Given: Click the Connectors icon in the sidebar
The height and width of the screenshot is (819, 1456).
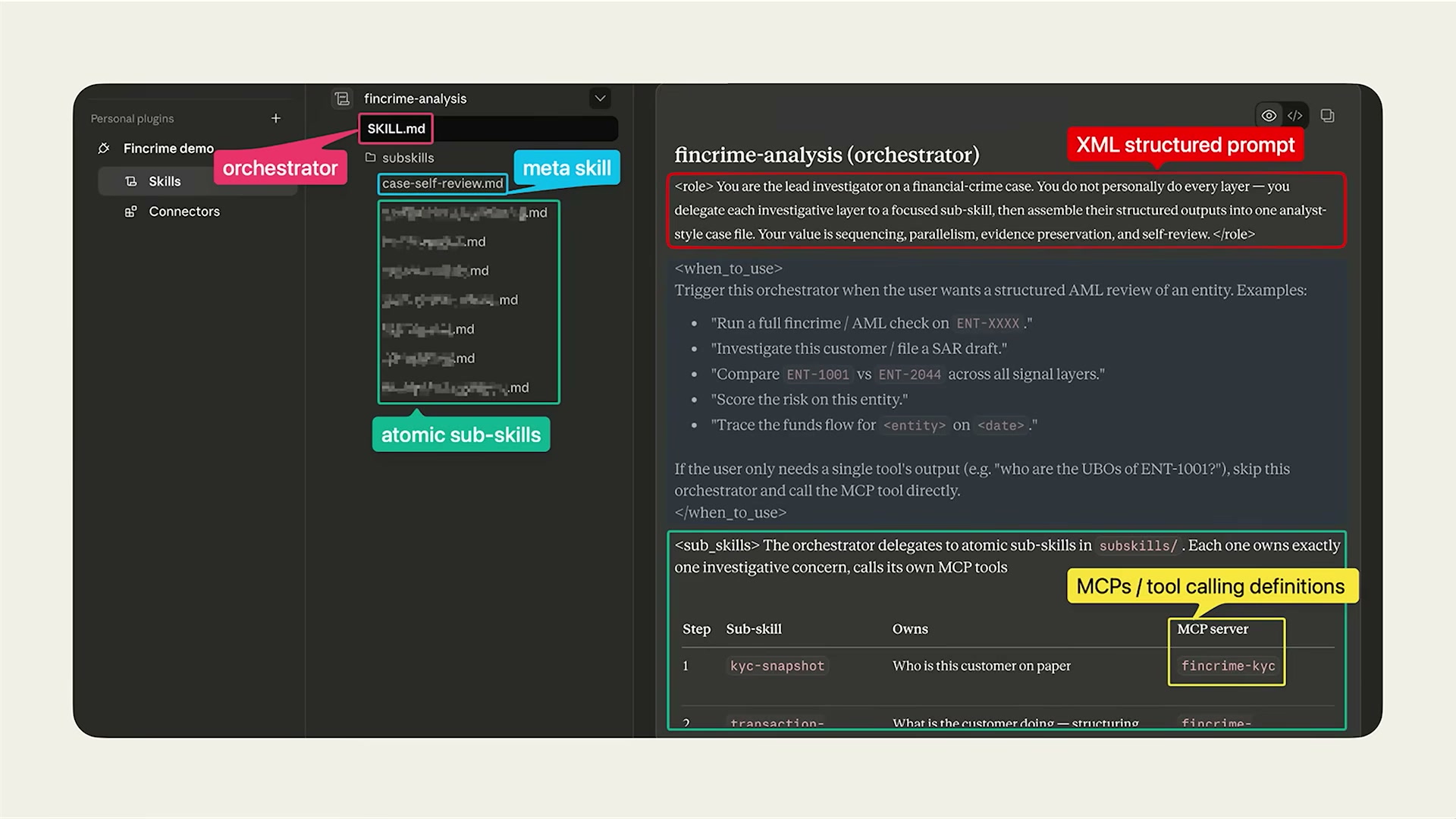Looking at the screenshot, I should 131,212.
